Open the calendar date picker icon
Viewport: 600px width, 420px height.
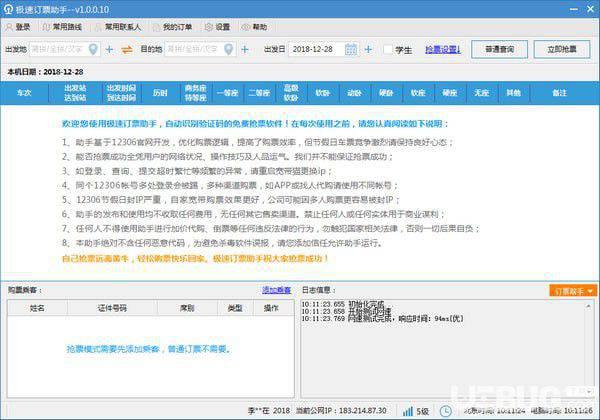(351, 49)
